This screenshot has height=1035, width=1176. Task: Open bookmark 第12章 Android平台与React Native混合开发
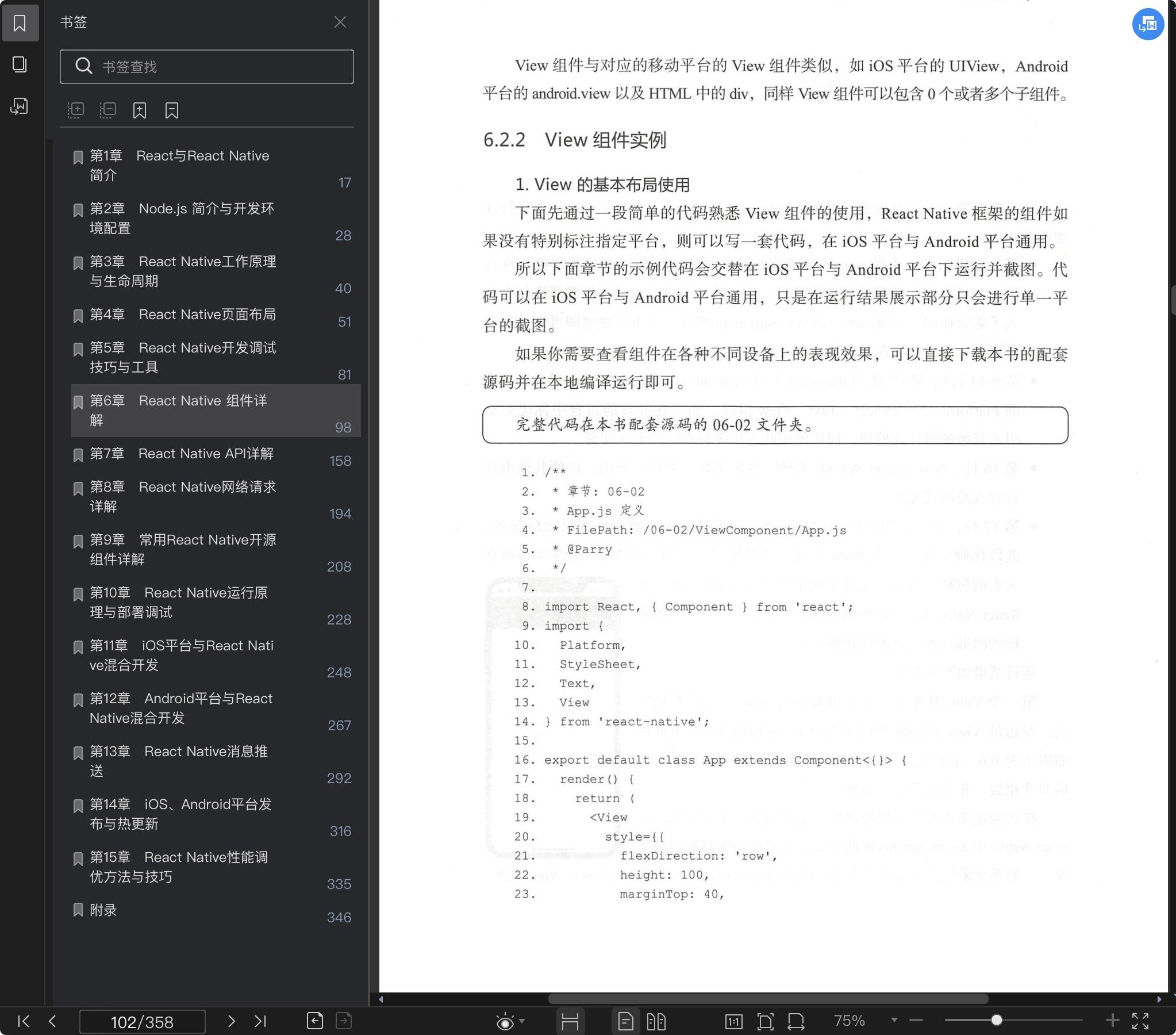pyautogui.click(x=216, y=709)
